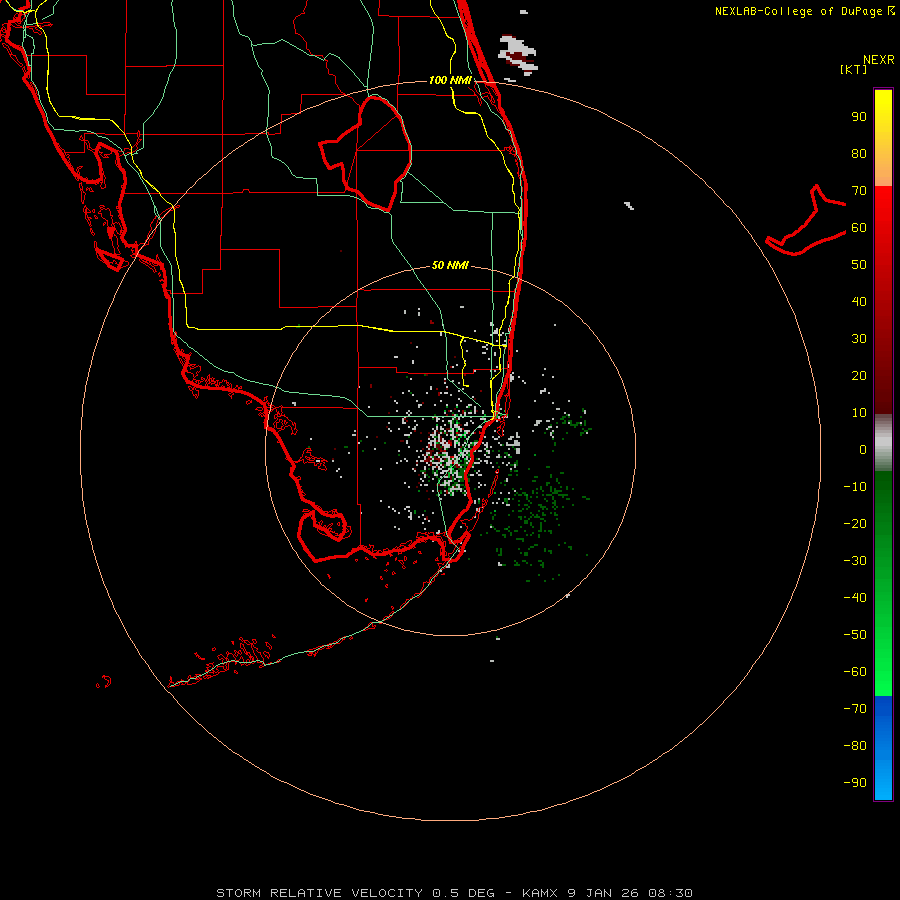Click the 80 kt scale label
The width and height of the screenshot is (900, 900).
[859, 154]
